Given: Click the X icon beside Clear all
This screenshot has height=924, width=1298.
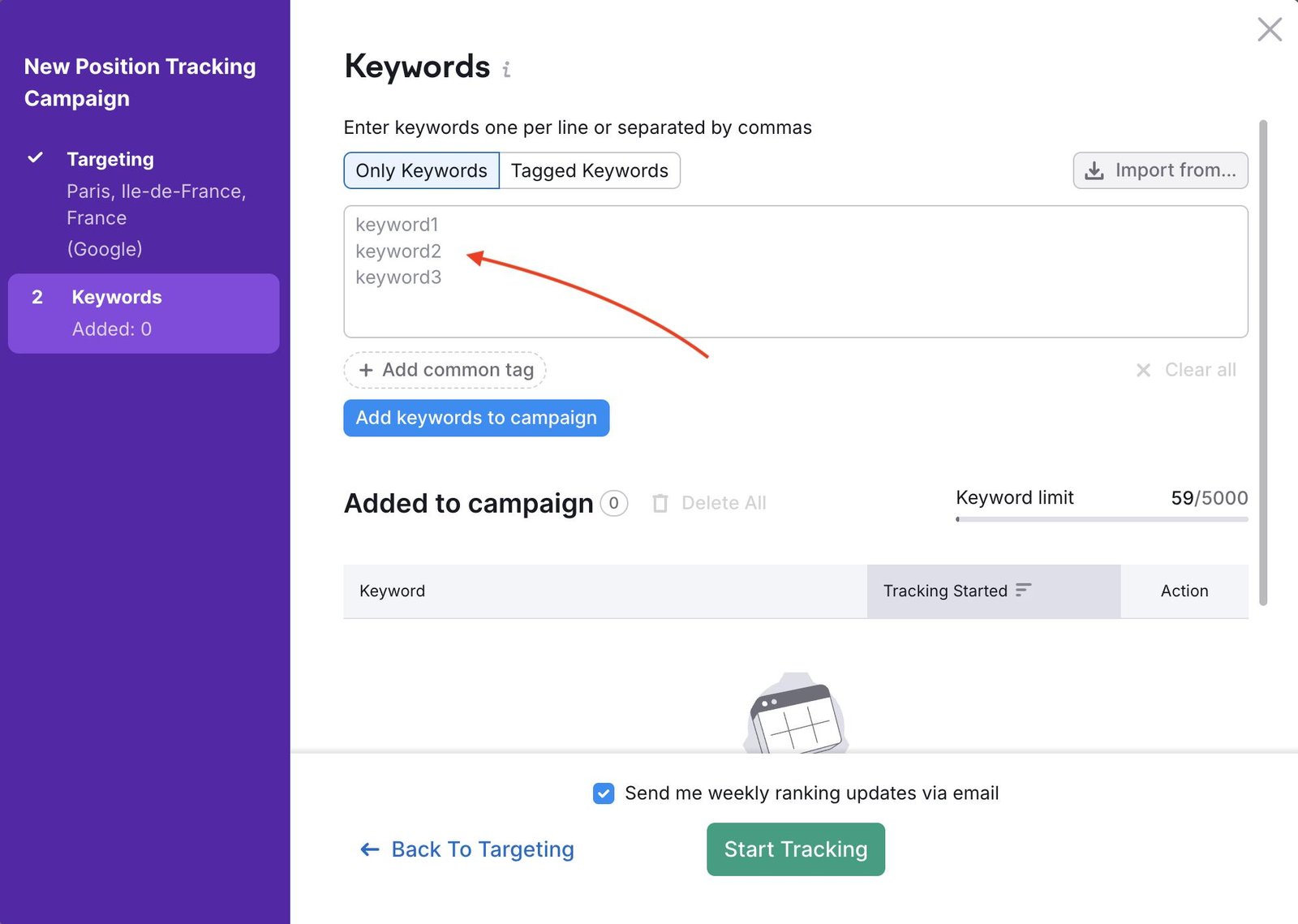Looking at the screenshot, I should point(1143,370).
